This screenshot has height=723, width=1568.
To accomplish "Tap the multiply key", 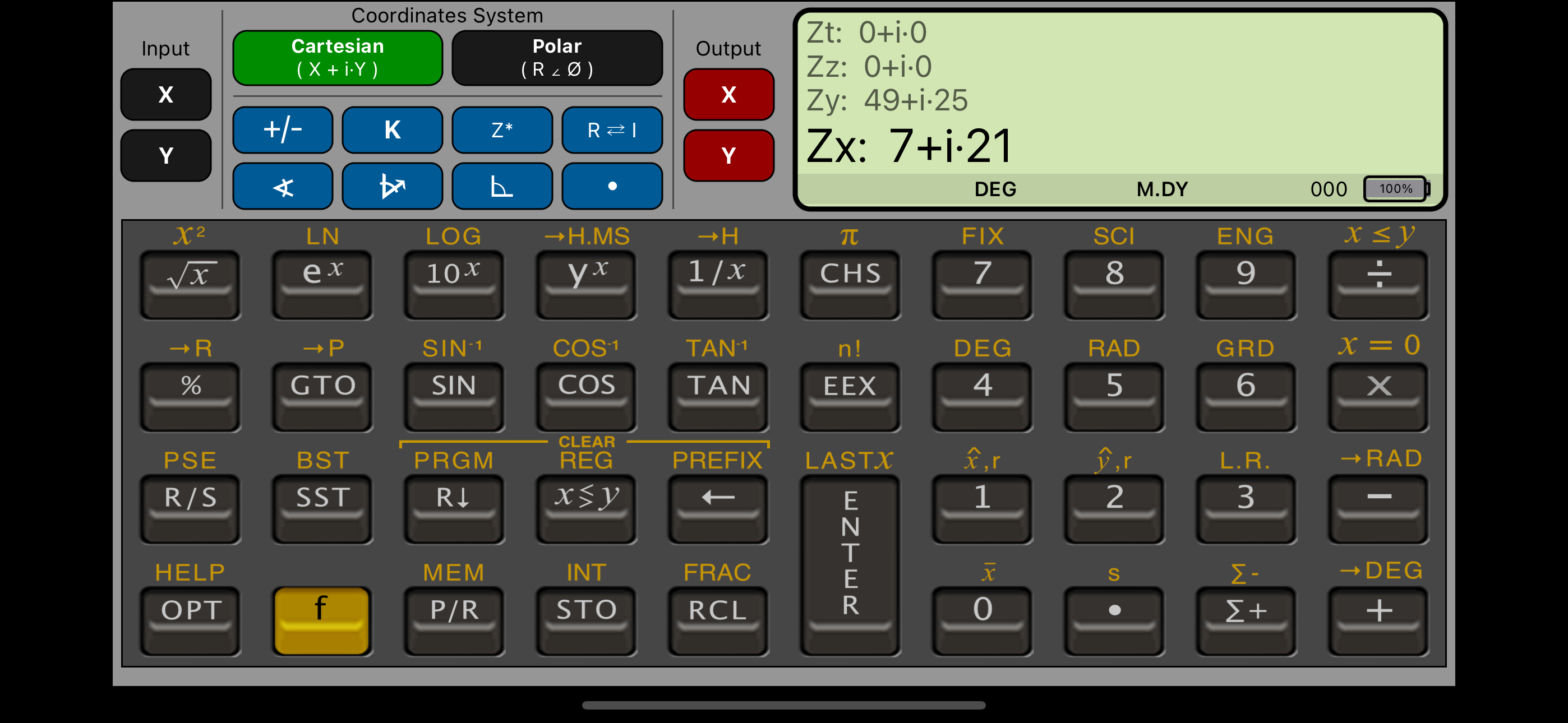I will [x=1378, y=397].
